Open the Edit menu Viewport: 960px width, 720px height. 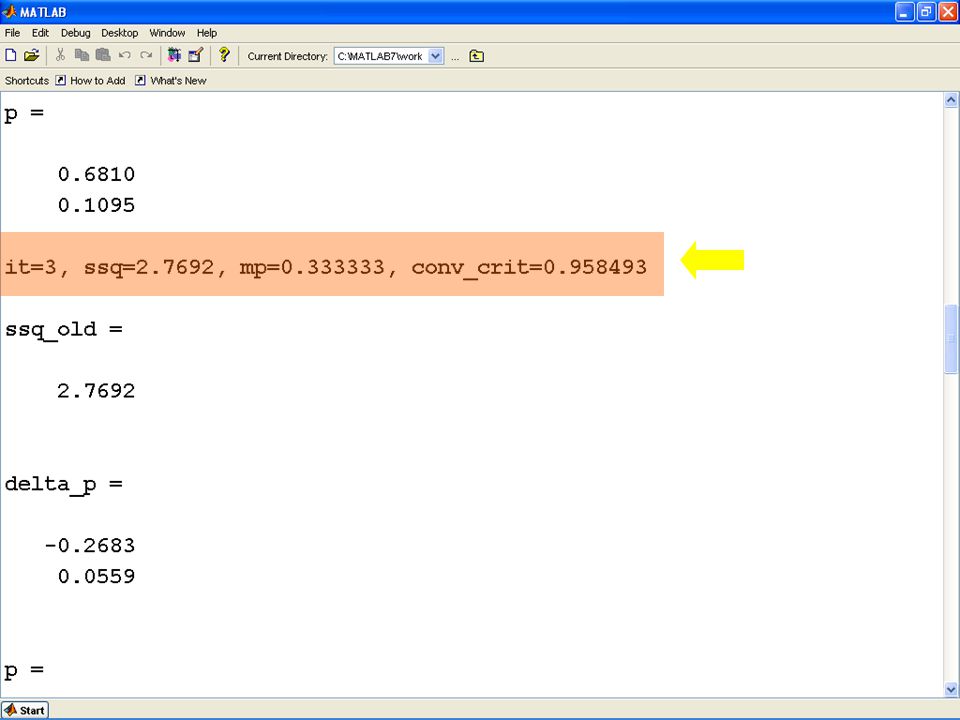coord(40,33)
